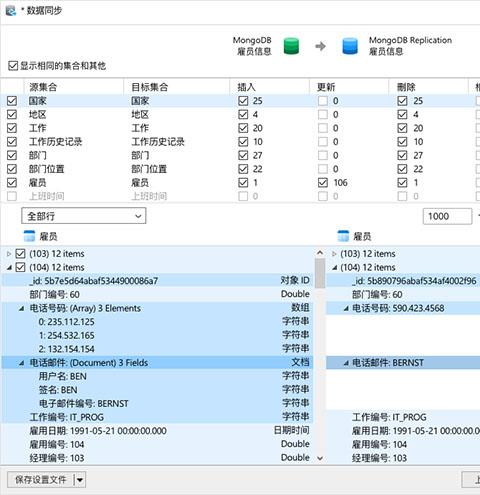Click source collection 部门位置 cell
480x495 pixels.
(46, 169)
